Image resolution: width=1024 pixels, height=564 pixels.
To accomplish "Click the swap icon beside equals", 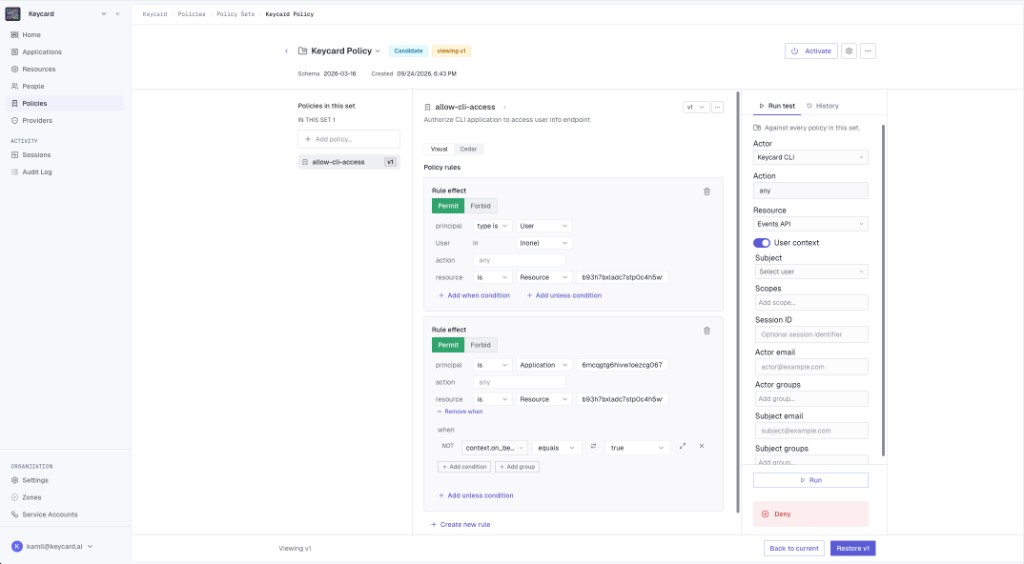I will pyautogui.click(x=593, y=446).
